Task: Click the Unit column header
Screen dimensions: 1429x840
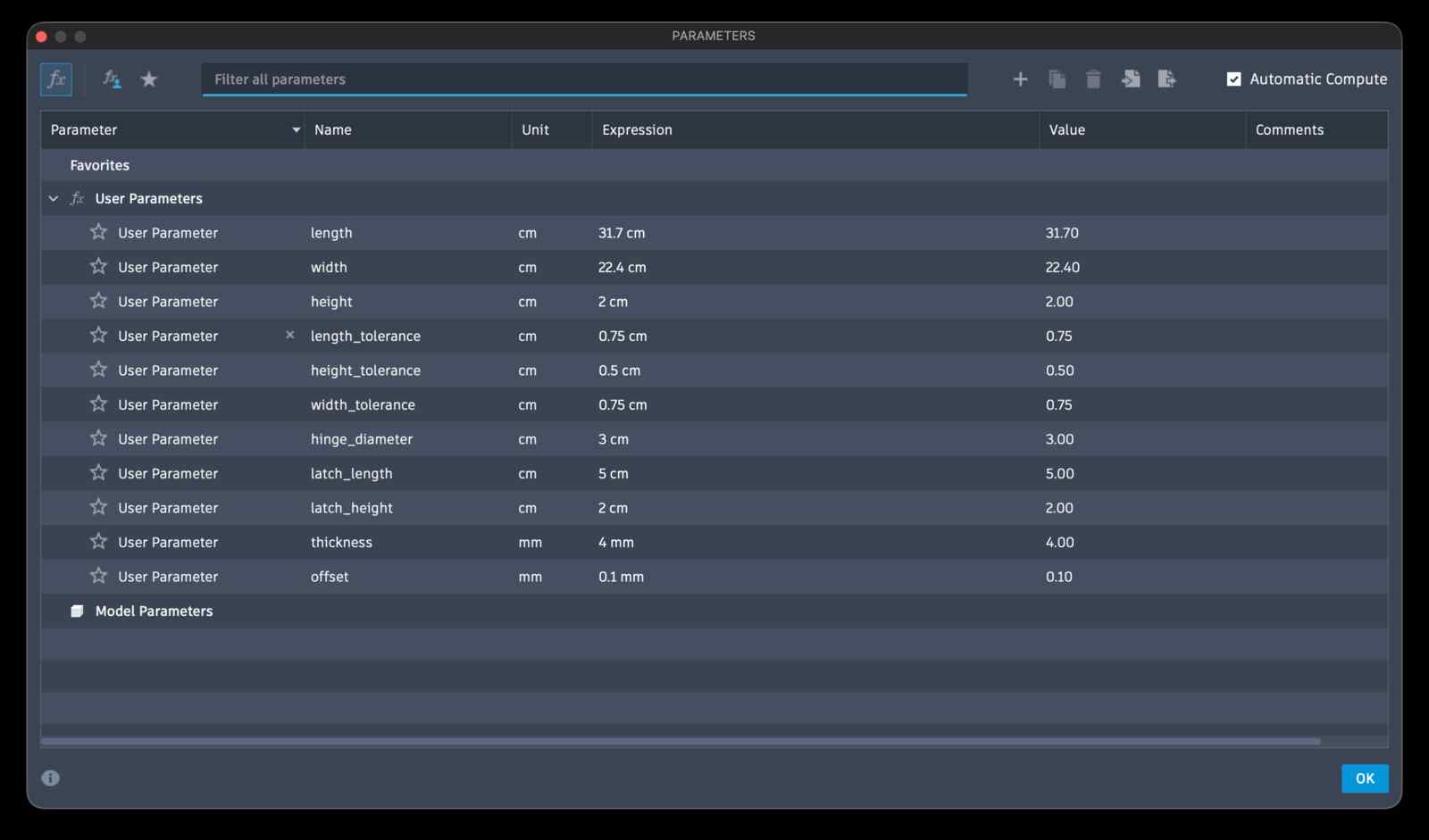Action: click(x=552, y=130)
